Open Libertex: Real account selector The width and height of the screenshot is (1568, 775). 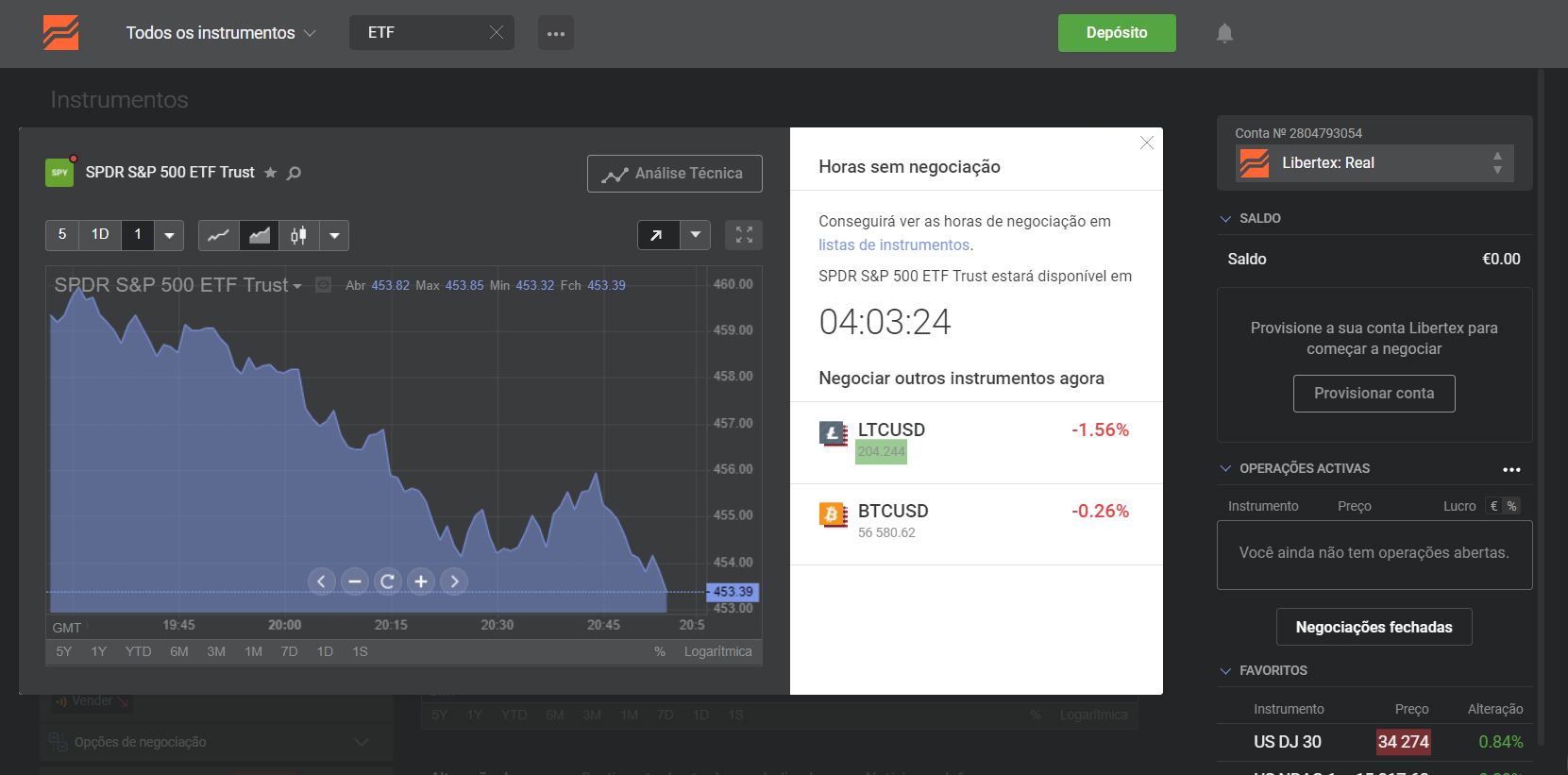point(1374,163)
